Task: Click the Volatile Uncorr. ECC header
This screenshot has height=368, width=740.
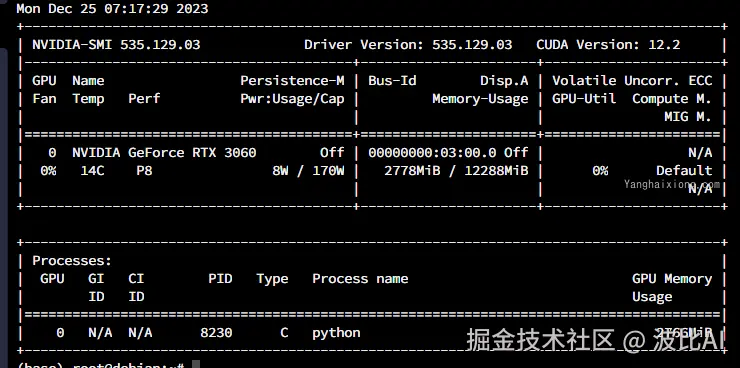Action: point(632,81)
